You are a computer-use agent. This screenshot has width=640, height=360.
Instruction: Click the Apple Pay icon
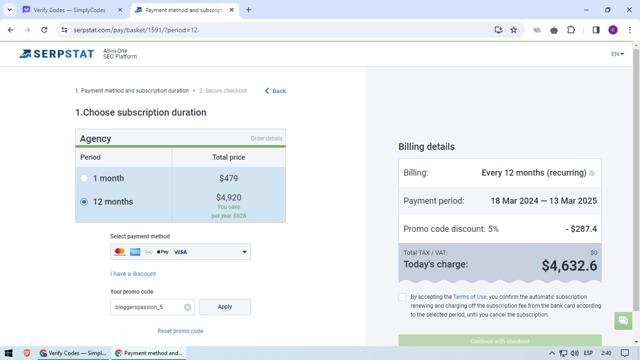pyautogui.click(x=162, y=252)
